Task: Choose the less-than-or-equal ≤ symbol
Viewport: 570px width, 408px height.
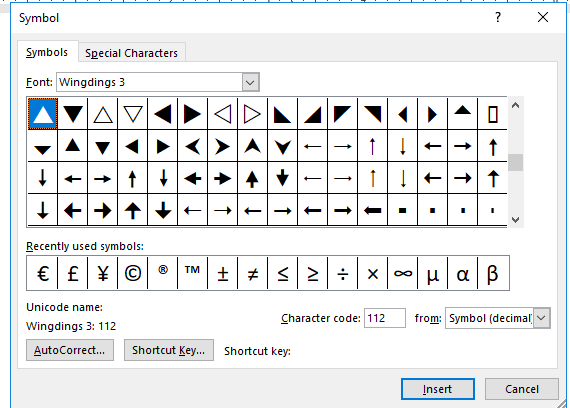Action: [282, 273]
